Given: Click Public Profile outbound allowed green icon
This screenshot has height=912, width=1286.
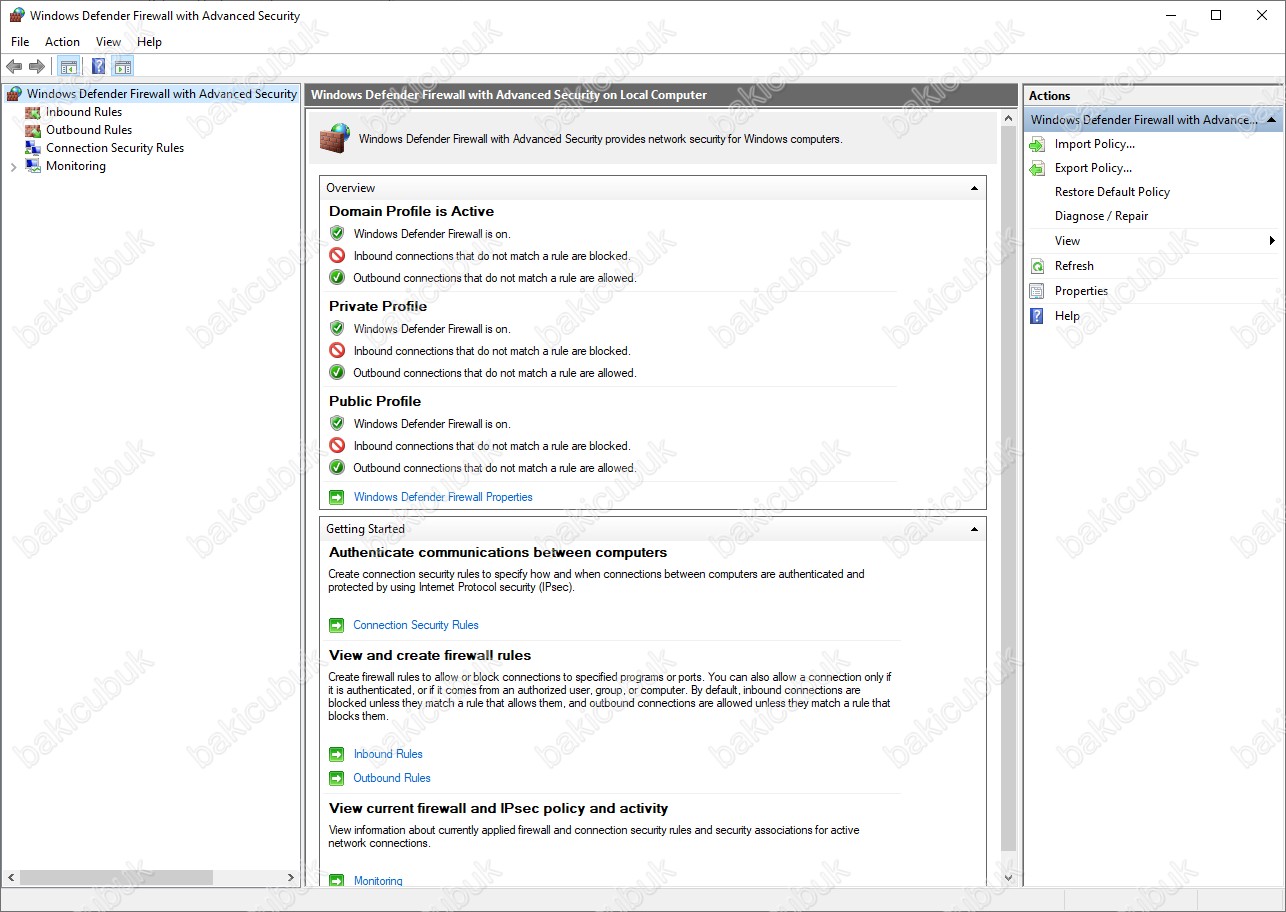Looking at the screenshot, I should coord(337,468).
